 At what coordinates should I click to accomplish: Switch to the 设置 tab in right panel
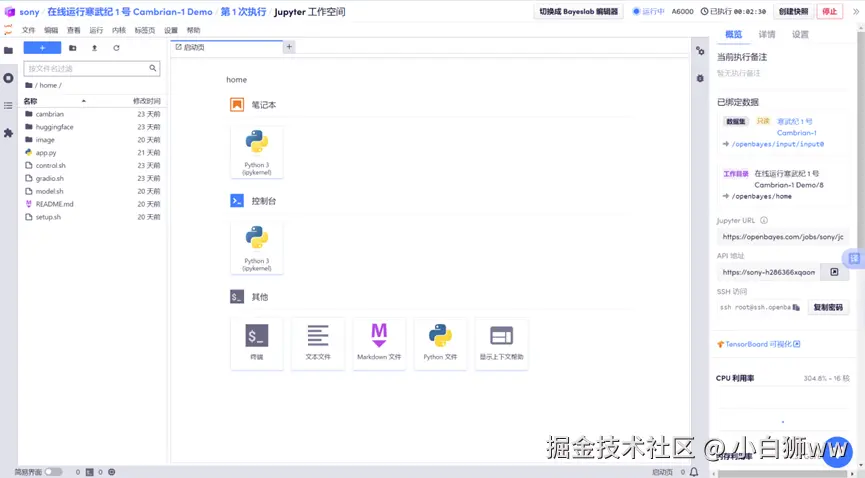click(x=800, y=34)
